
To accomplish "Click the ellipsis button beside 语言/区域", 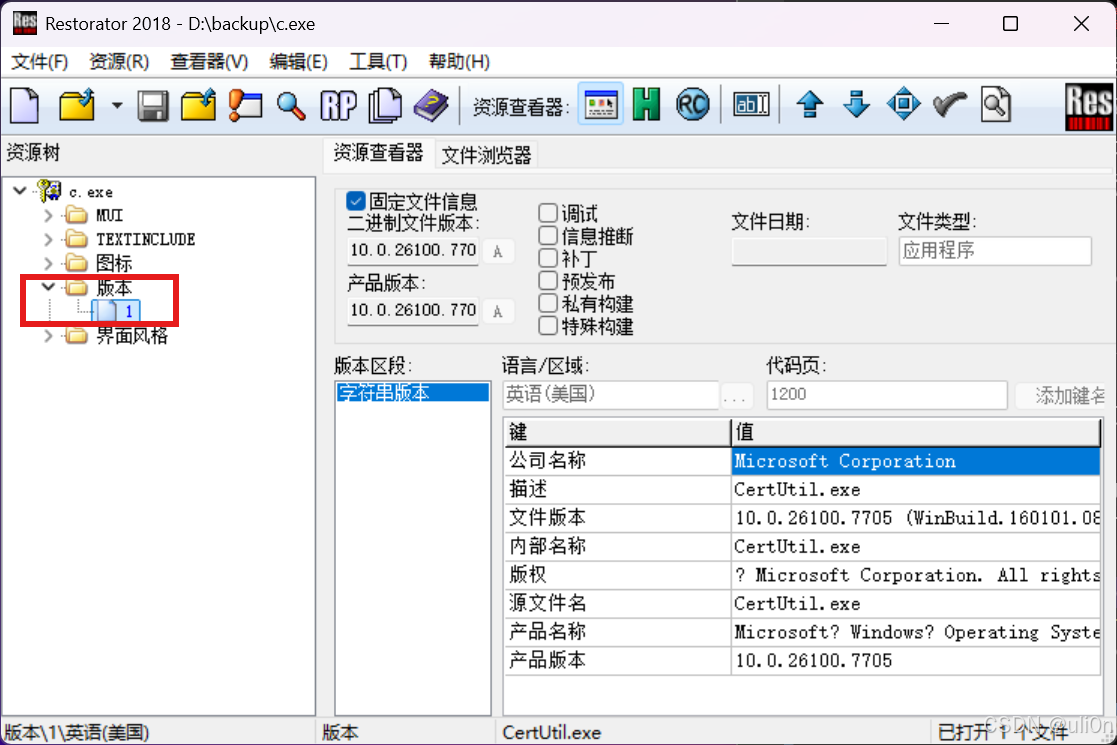I will (x=737, y=395).
